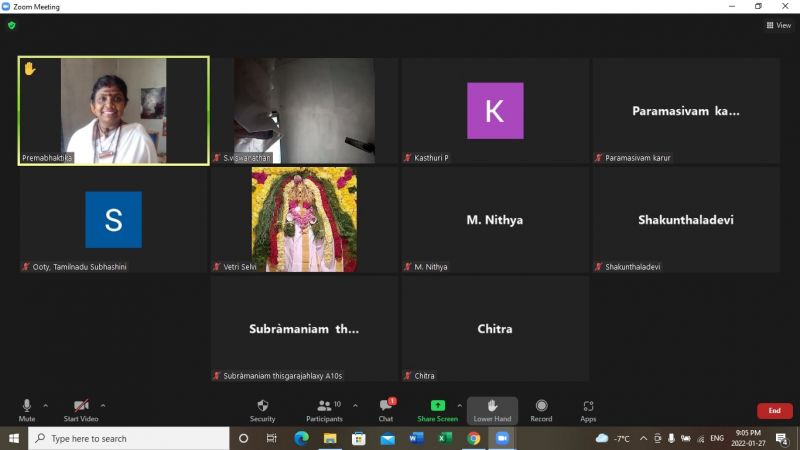
Task: Click the green Share Screen icon
Action: point(437,405)
